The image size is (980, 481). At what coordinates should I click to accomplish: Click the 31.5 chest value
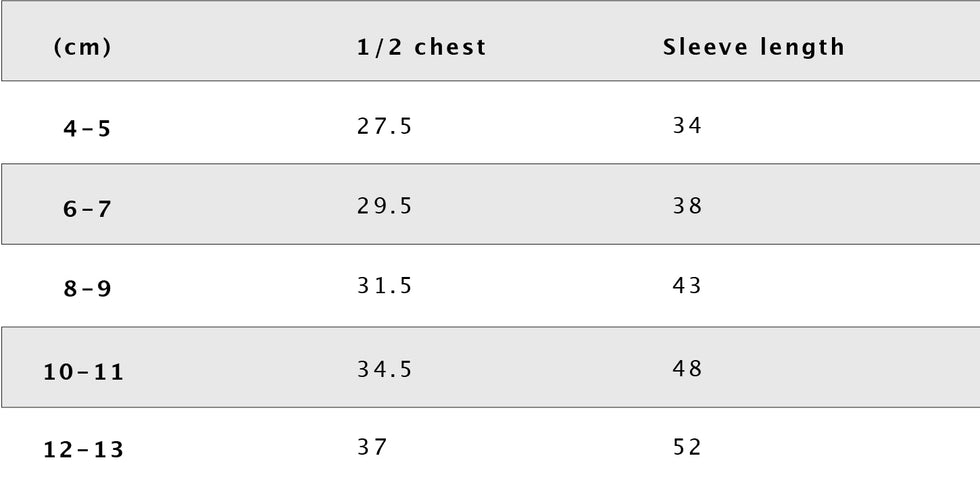click(x=384, y=286)
